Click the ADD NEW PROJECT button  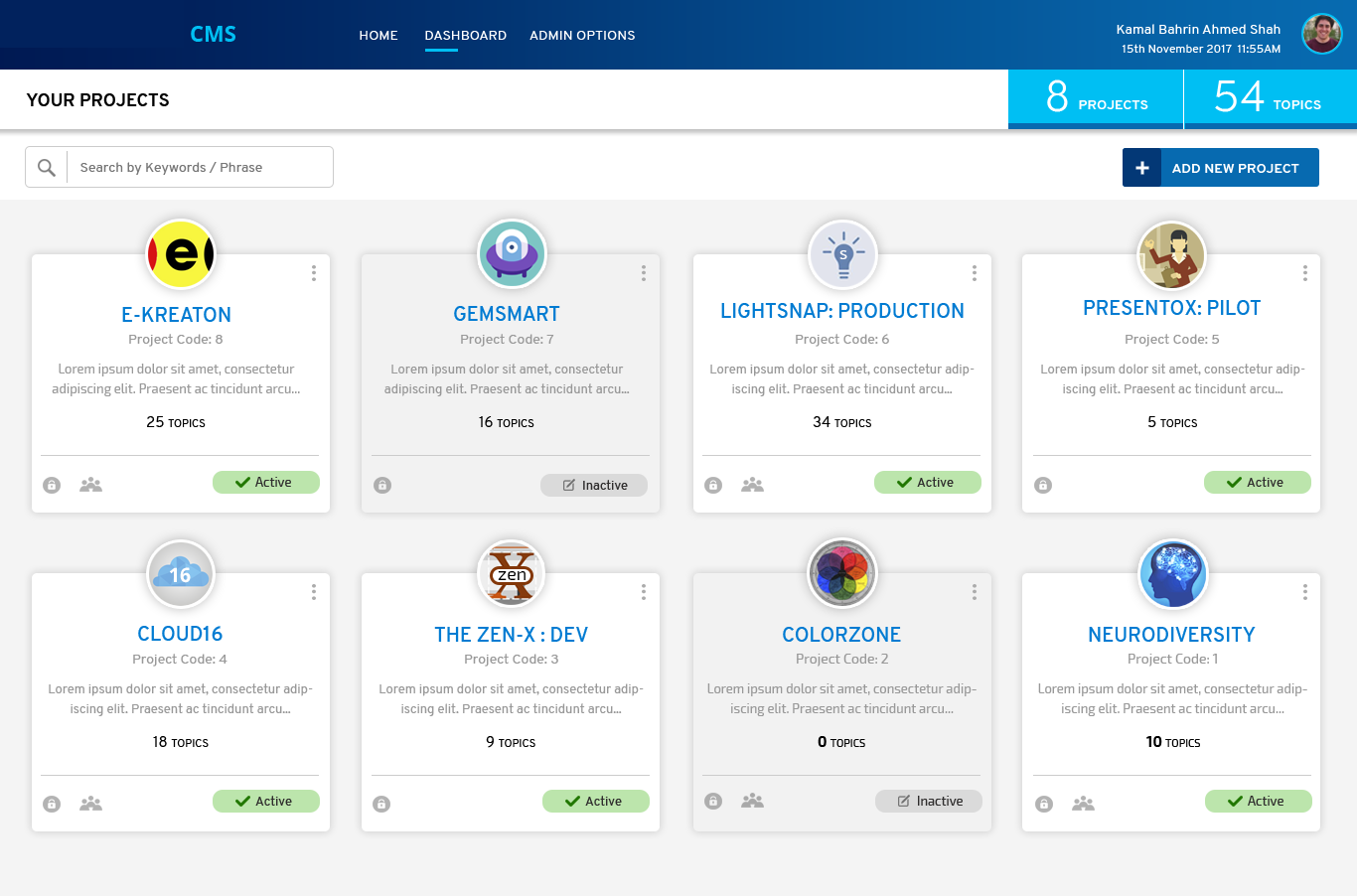pyautogui.click(x=1220, y=168)
